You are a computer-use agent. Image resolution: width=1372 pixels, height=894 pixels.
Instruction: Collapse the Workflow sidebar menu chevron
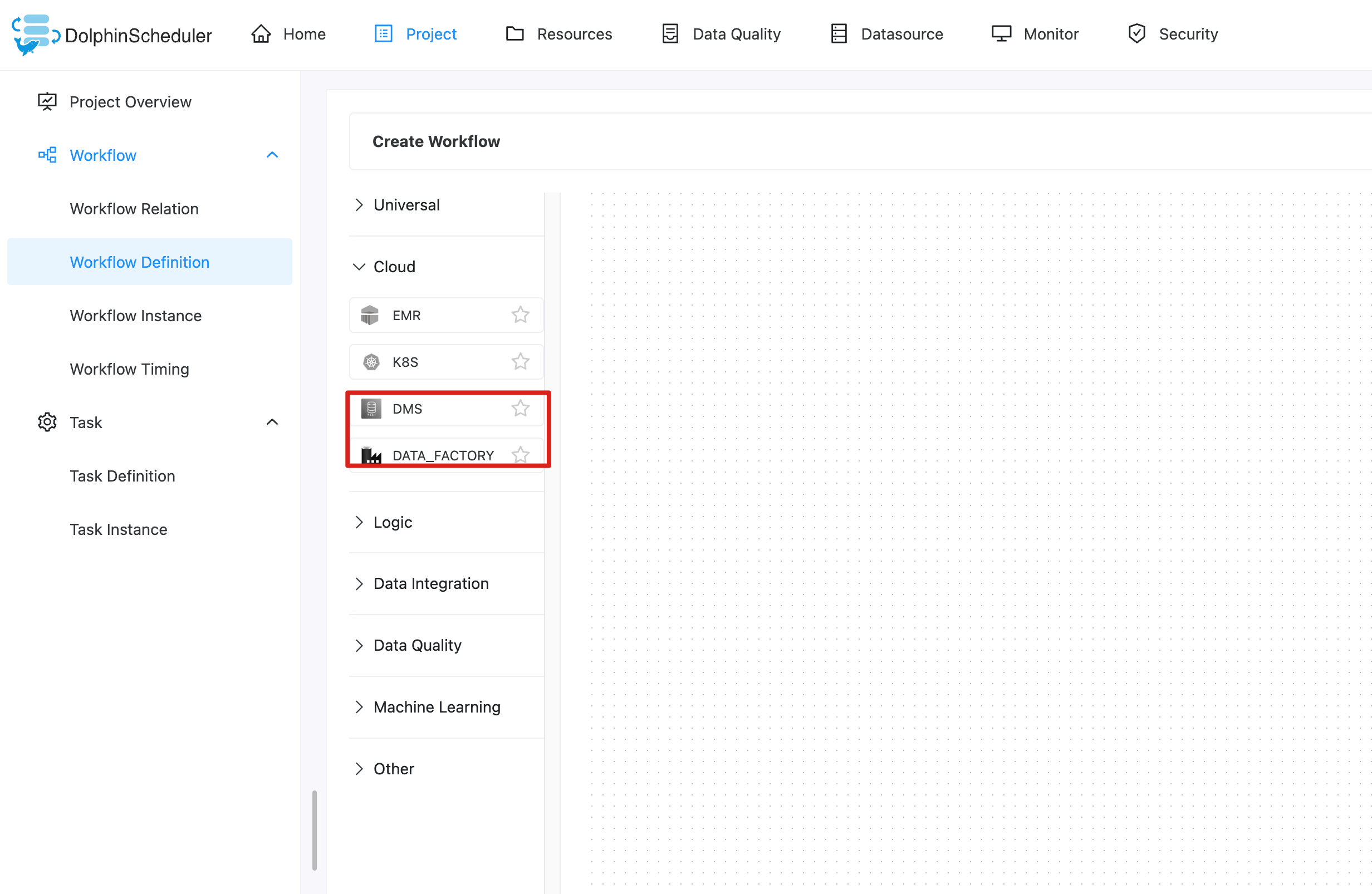(x=272, y=155)
